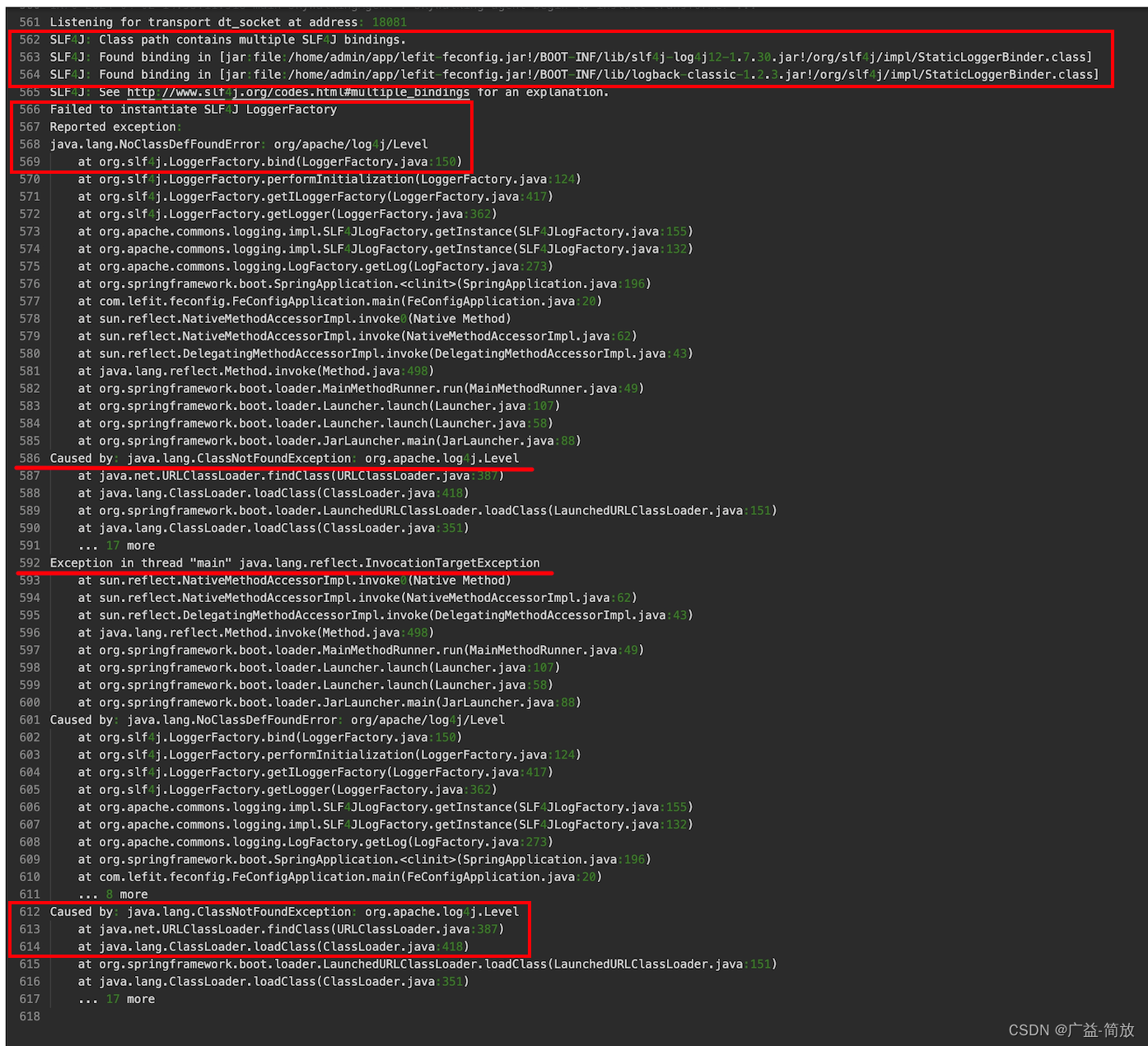Click line 568 NoClassDefFoundError org/apache/log4j/Level

point(239,144)
